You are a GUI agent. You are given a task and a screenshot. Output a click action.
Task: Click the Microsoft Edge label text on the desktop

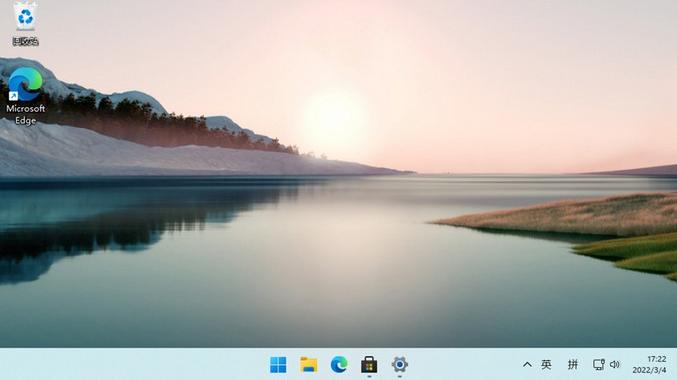coord(25,114)
